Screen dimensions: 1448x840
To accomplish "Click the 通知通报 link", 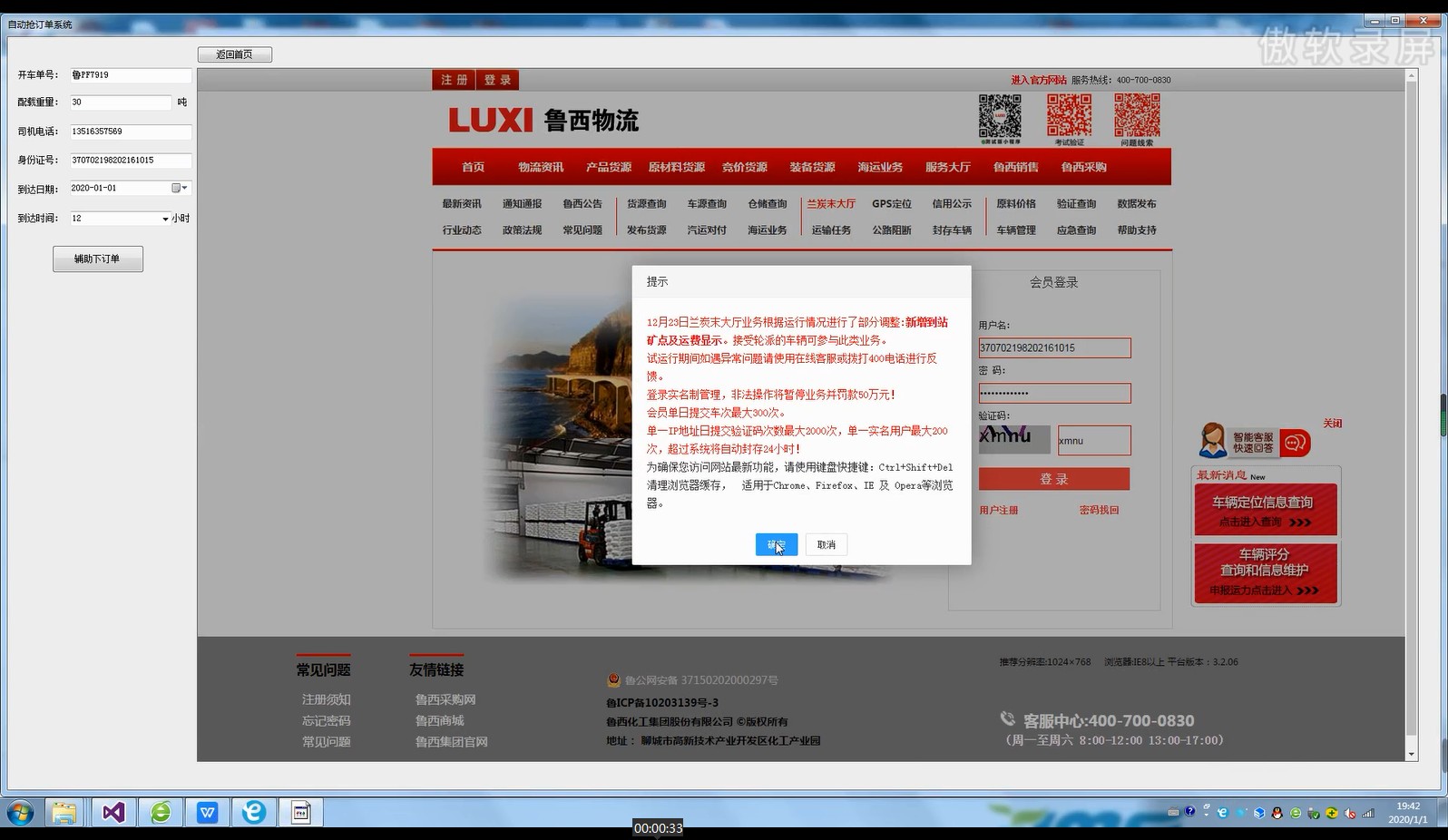I will click(x=522, y=204).
